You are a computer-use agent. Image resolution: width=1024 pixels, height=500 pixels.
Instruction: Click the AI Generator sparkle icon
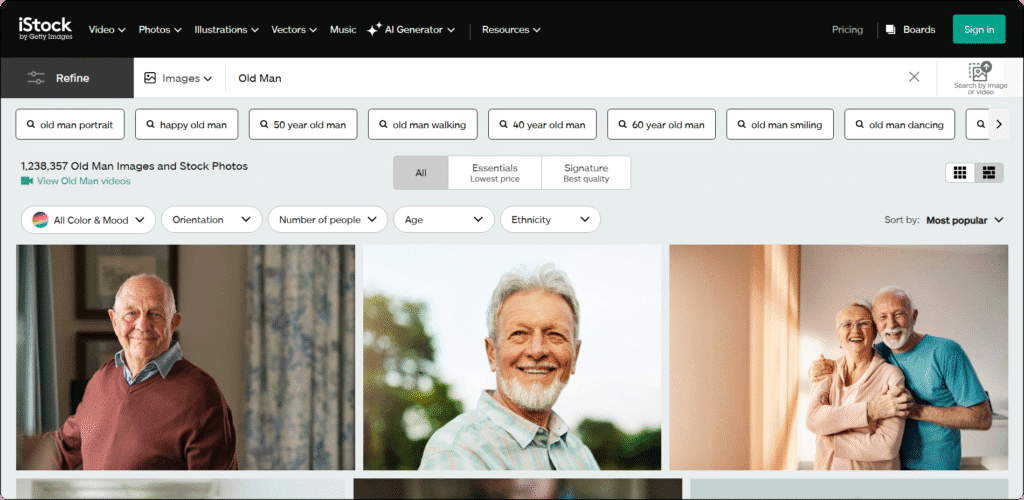374,29
